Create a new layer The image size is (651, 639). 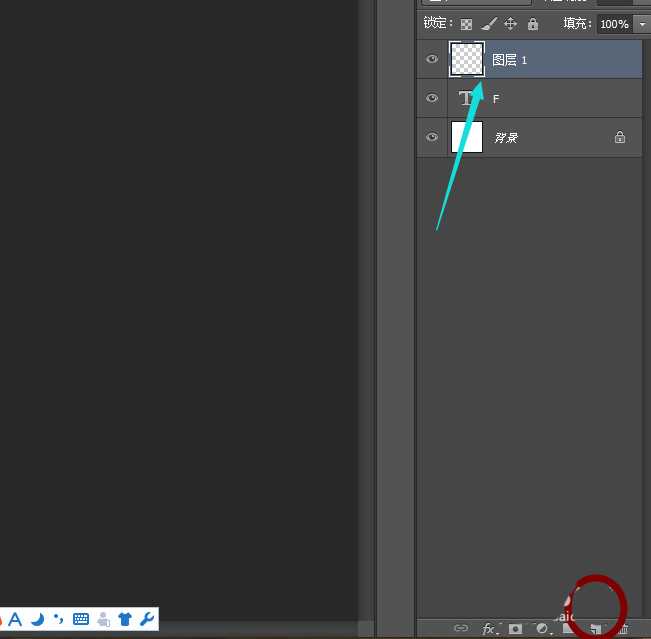coord(595,629)
